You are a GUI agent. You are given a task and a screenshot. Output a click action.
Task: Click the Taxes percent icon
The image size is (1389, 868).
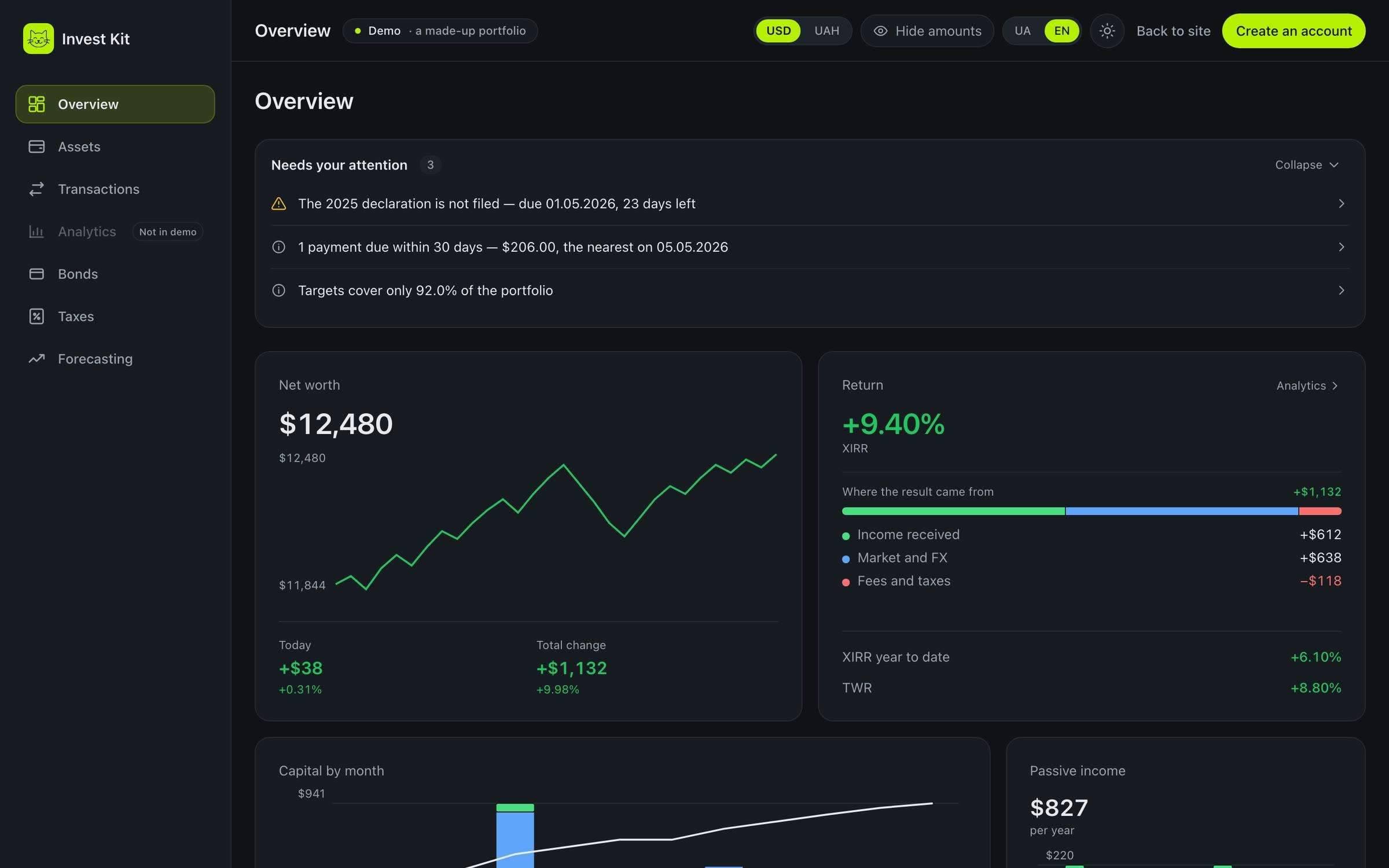point(36,317)
